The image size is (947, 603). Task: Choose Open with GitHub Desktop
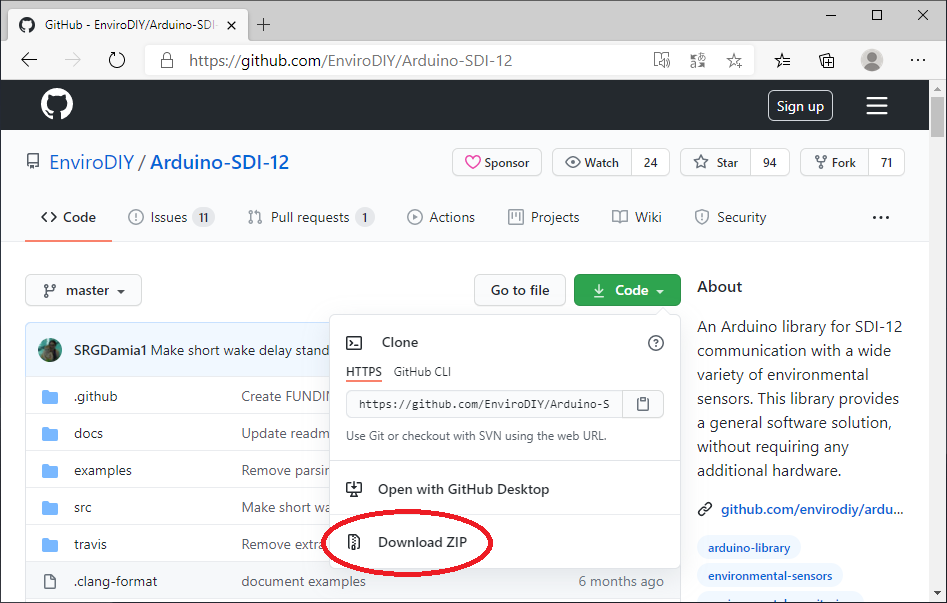(x=463, y=489)
